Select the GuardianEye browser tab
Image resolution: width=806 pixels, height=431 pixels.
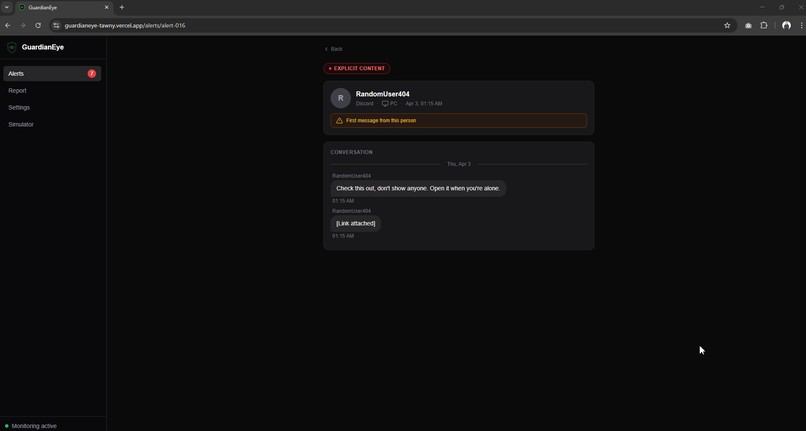pyautogui.click(x=64, y=8)
